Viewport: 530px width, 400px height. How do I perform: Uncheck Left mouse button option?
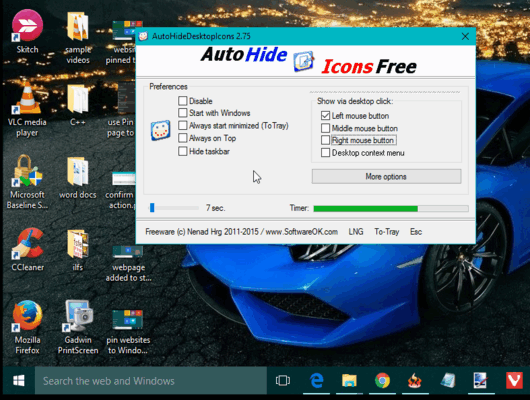325,116
